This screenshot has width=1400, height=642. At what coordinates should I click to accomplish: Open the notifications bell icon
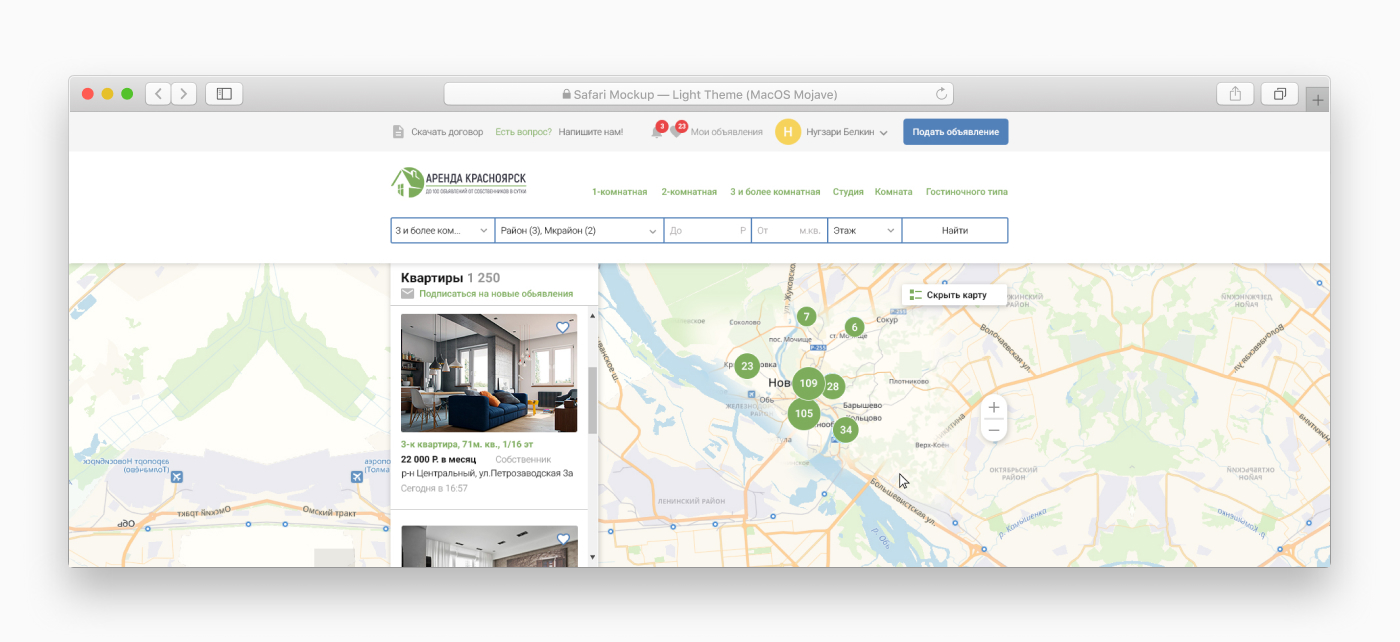(657, 132)
